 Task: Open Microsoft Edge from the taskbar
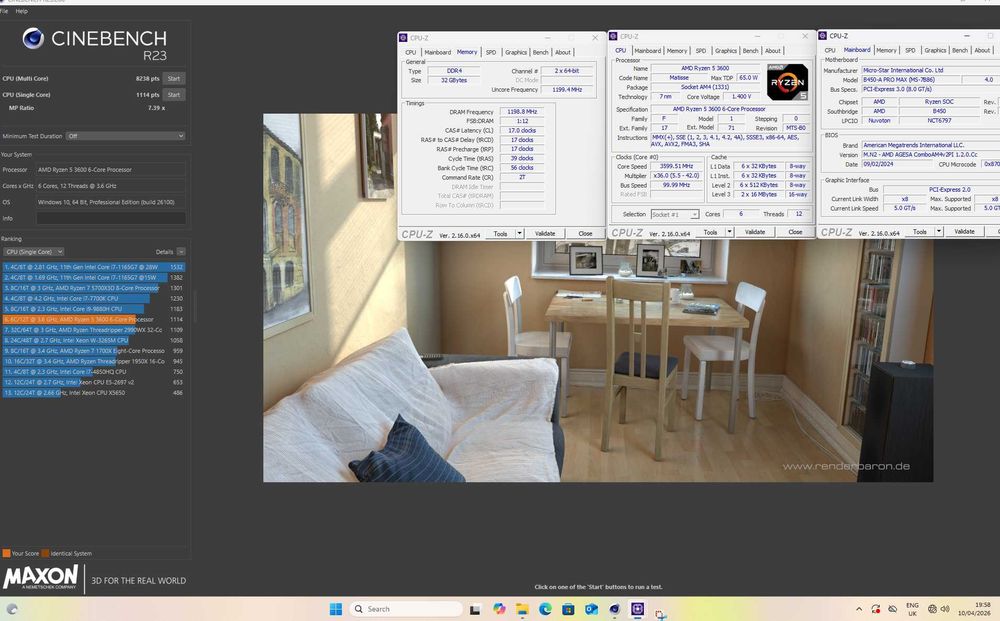[x=545, y=609]
